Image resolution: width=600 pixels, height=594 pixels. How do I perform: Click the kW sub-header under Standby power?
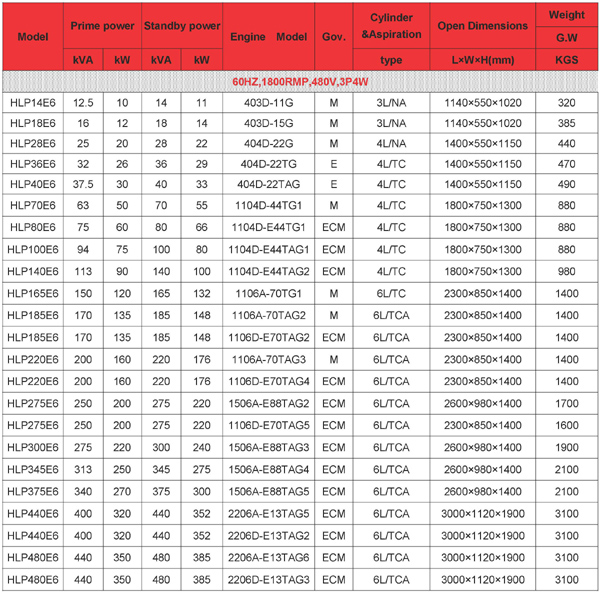[202, 60]
